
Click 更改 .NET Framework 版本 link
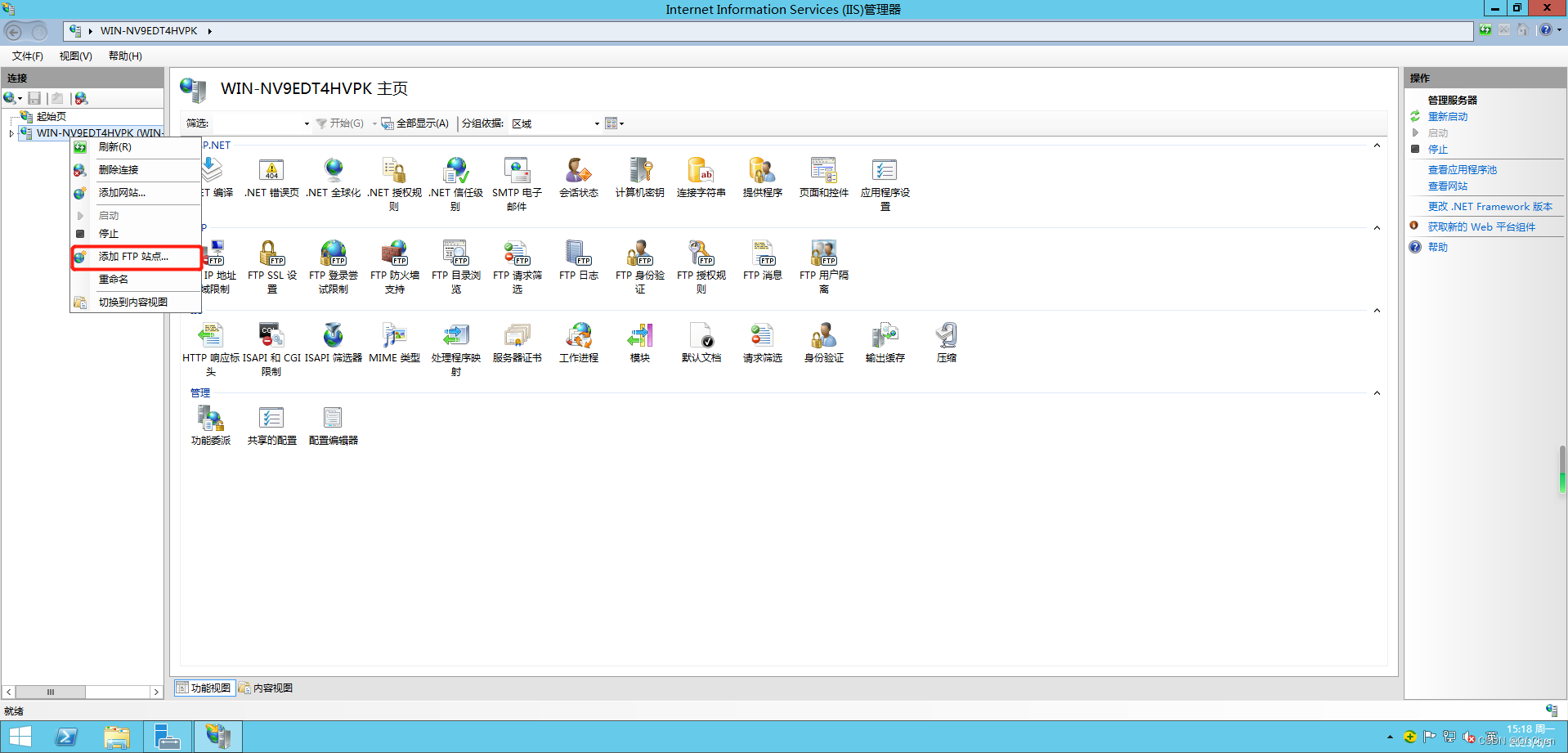(1490, 207)
